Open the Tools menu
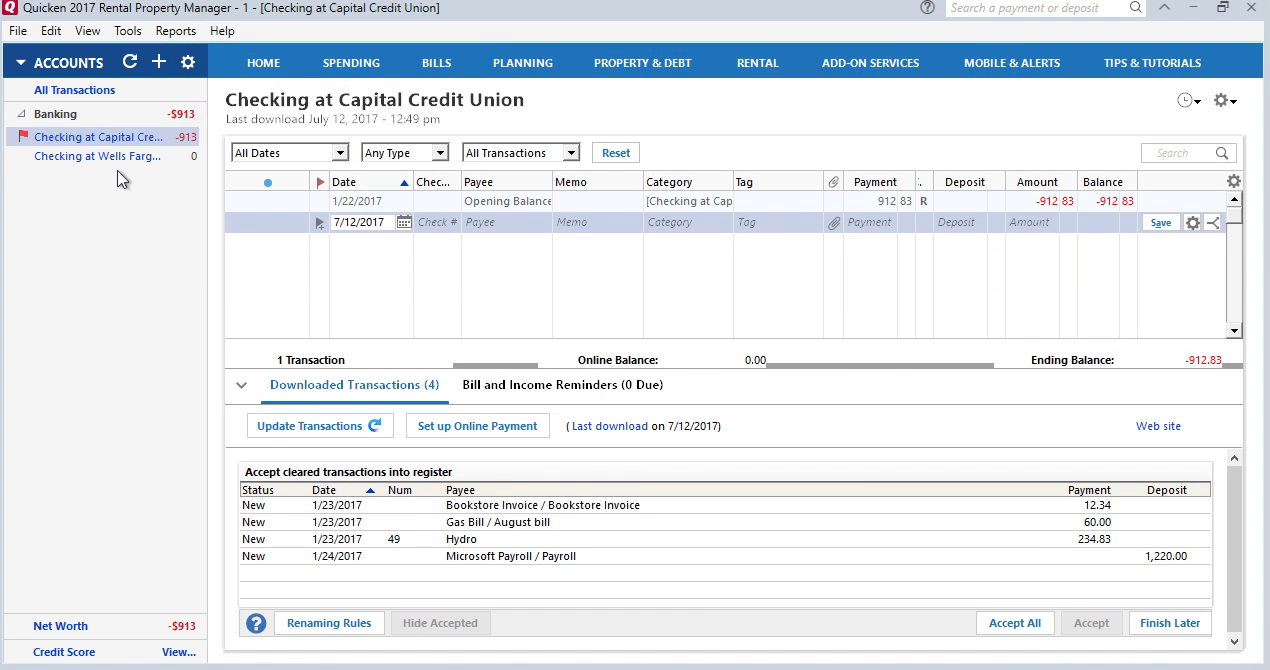Viewport: 1270px width, 670px height. tap(128, 31)
